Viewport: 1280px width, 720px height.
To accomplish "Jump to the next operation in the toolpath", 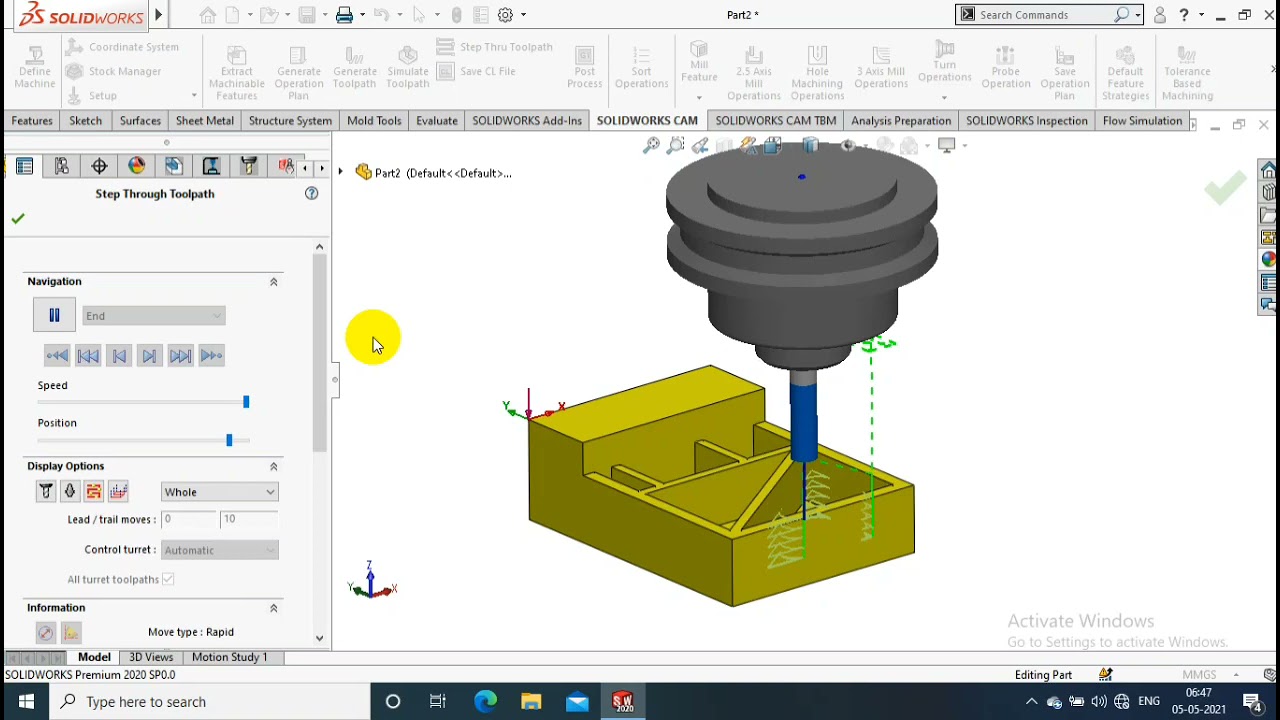I will [181, 356].
